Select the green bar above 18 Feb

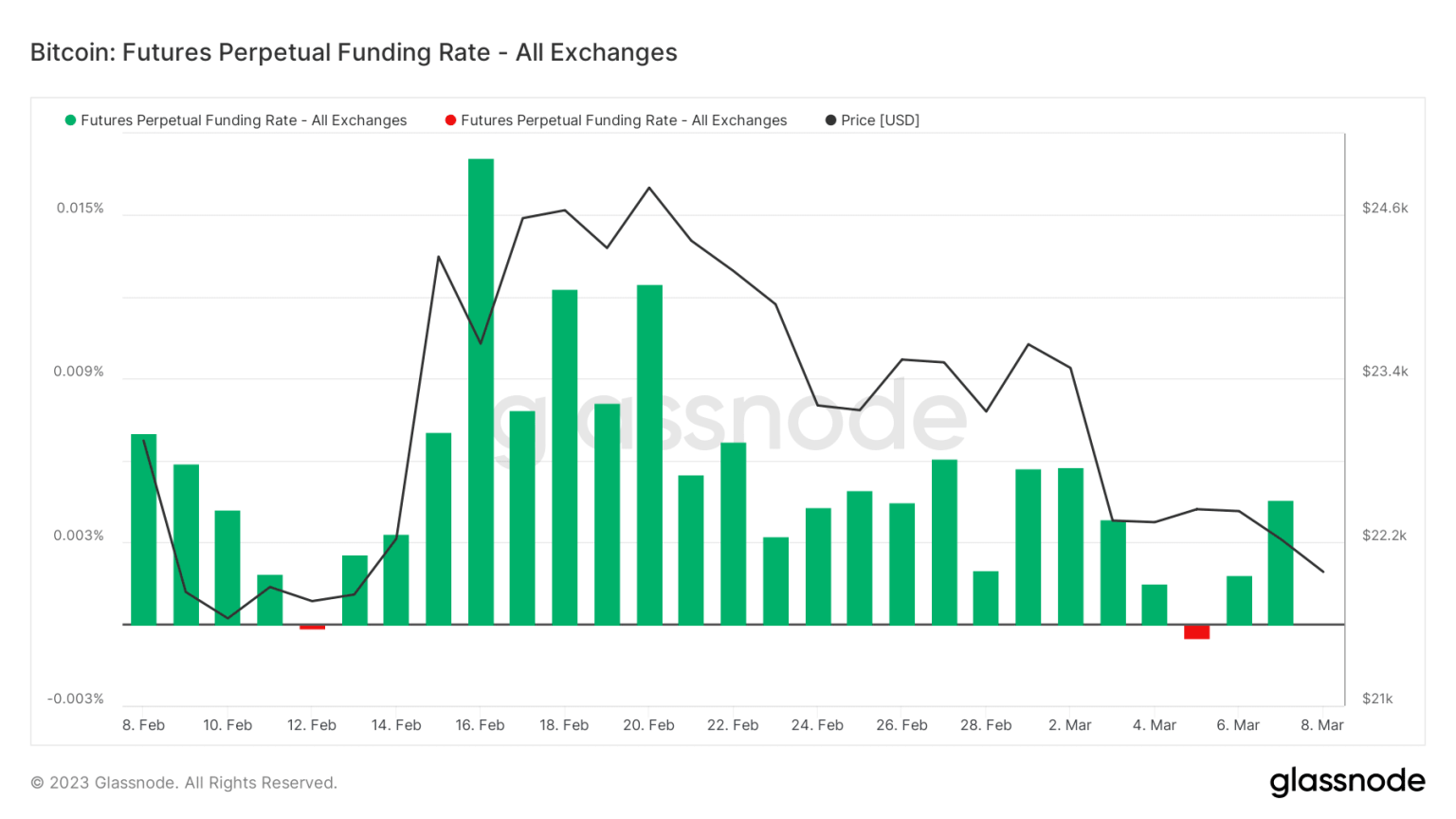click(565, 457)
